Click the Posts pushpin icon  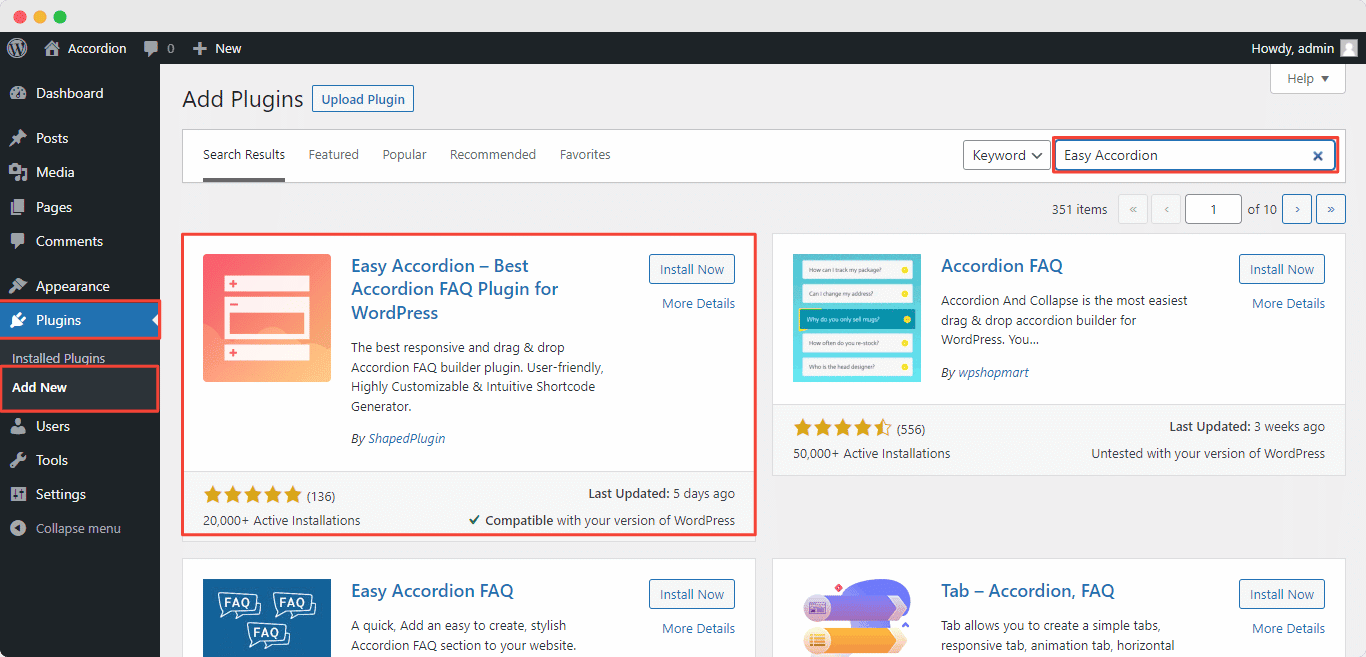pos(22,138)
